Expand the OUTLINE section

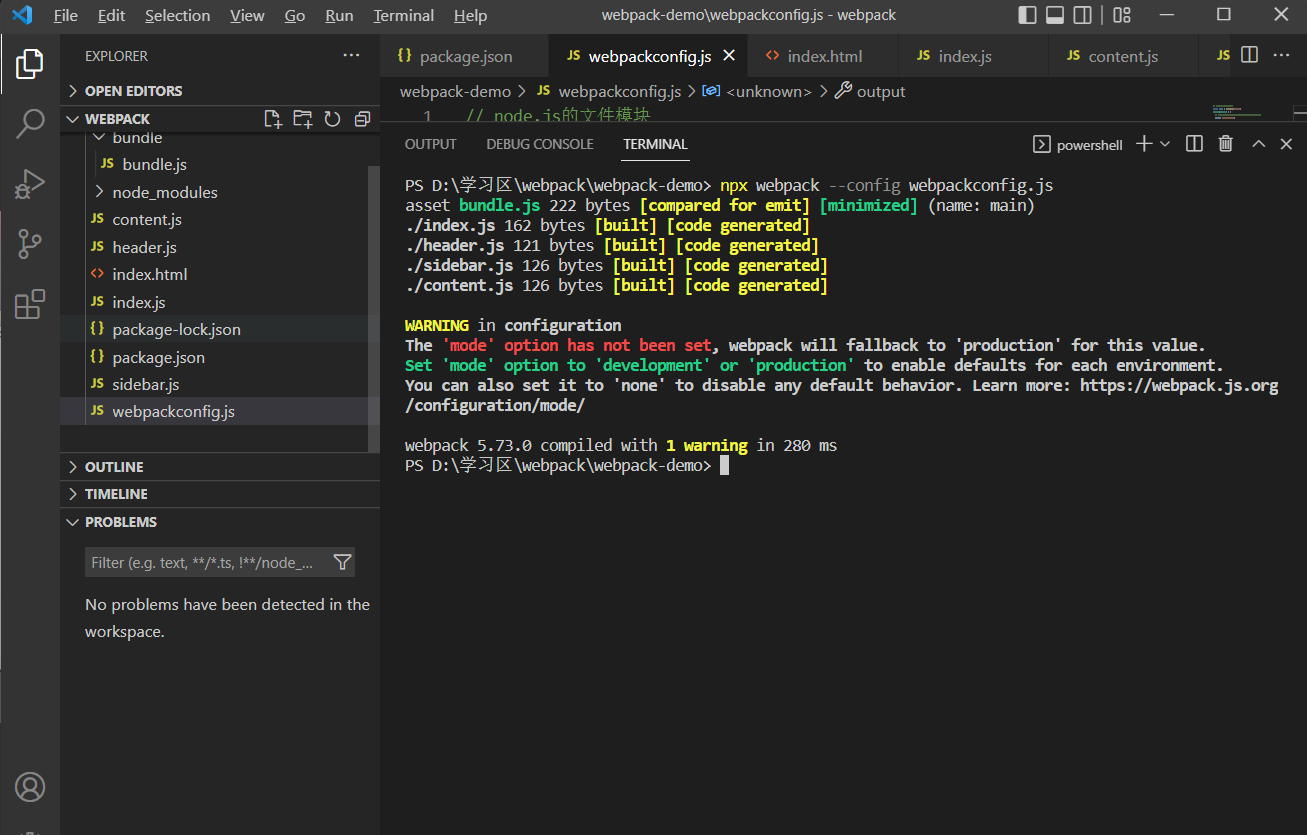pos(220,467)
